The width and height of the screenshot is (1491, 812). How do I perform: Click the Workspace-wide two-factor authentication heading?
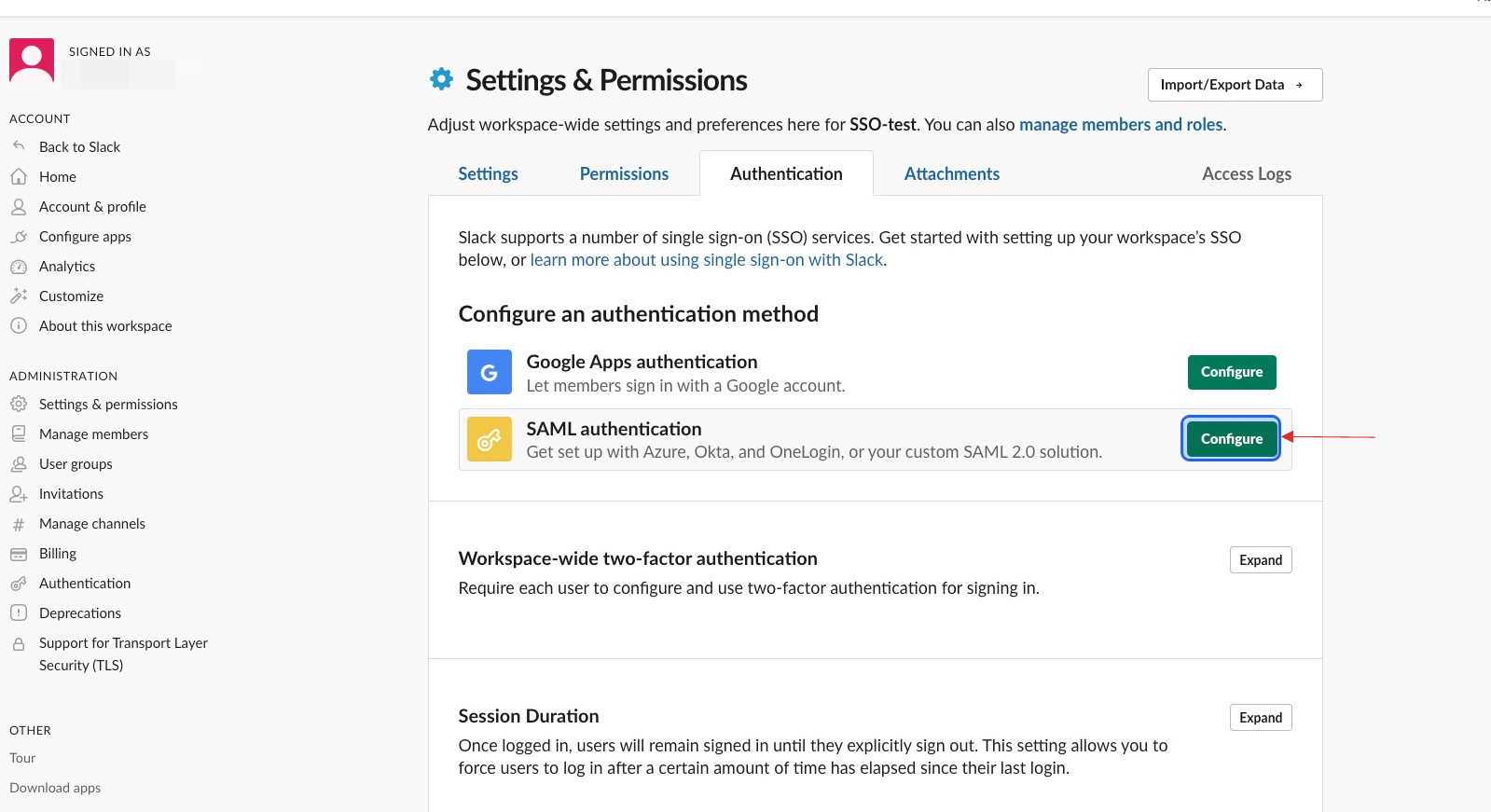point(638,558)
